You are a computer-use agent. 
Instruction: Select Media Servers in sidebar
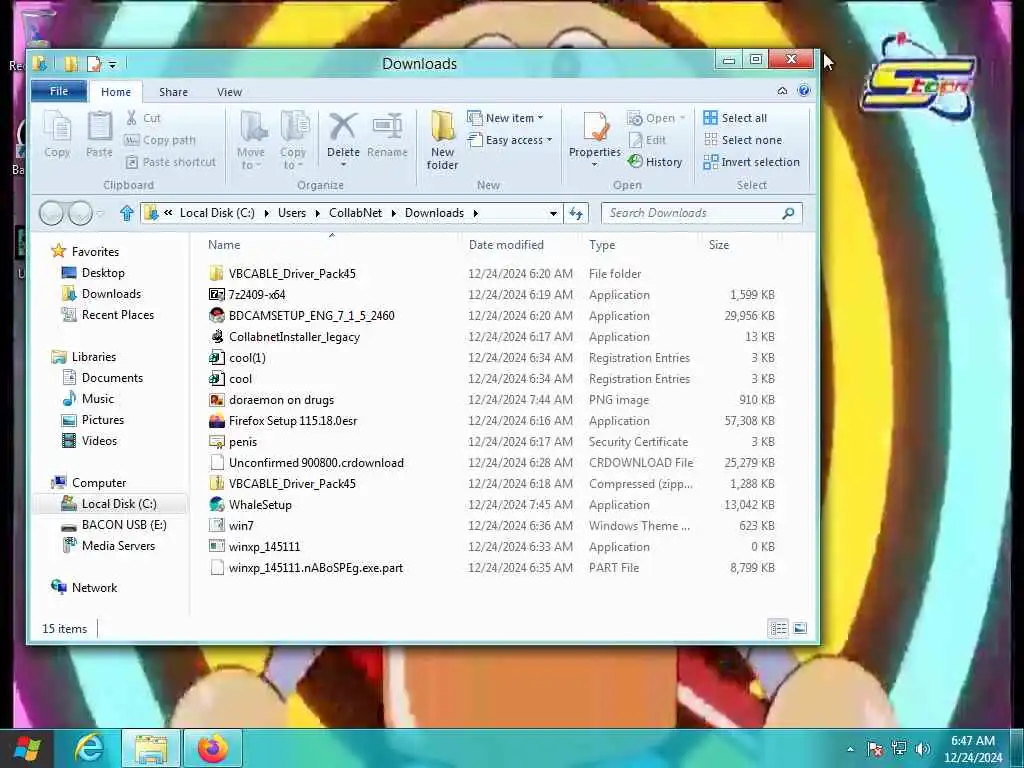tap(108, 546)
